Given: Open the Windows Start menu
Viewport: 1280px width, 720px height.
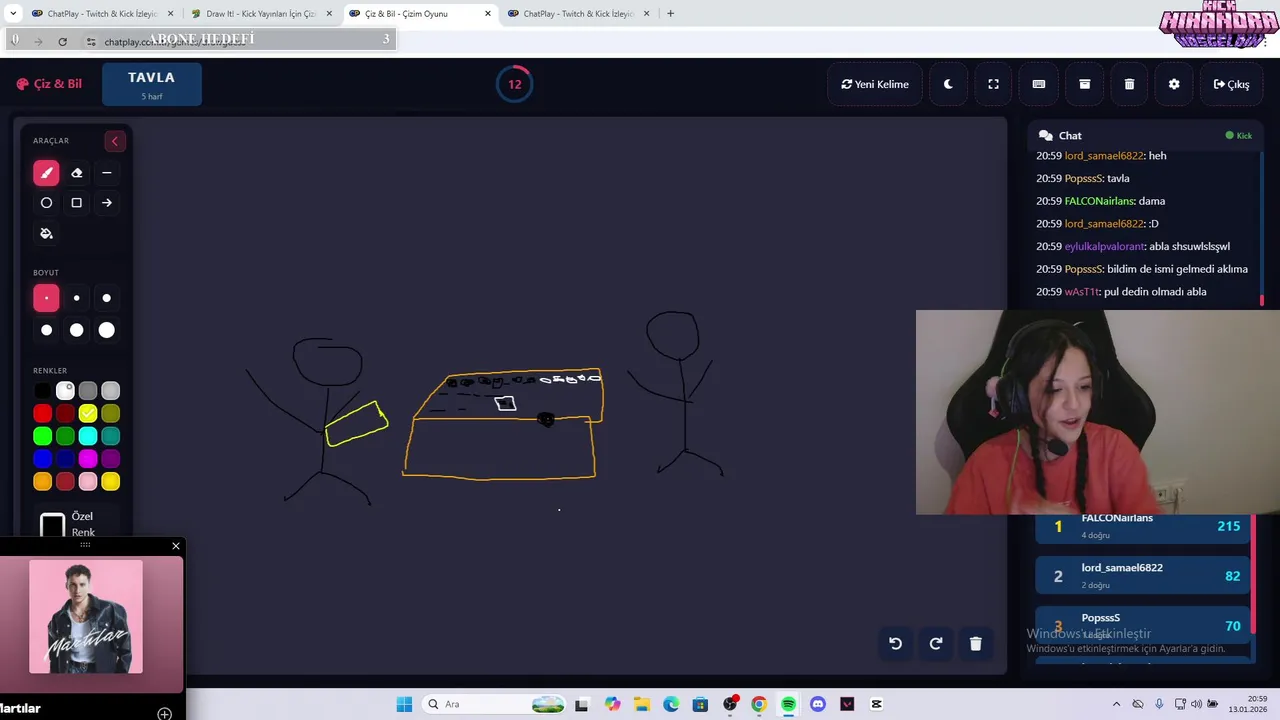Looking at the screenshot, I should pyautogui.click(x=404, y=704).
